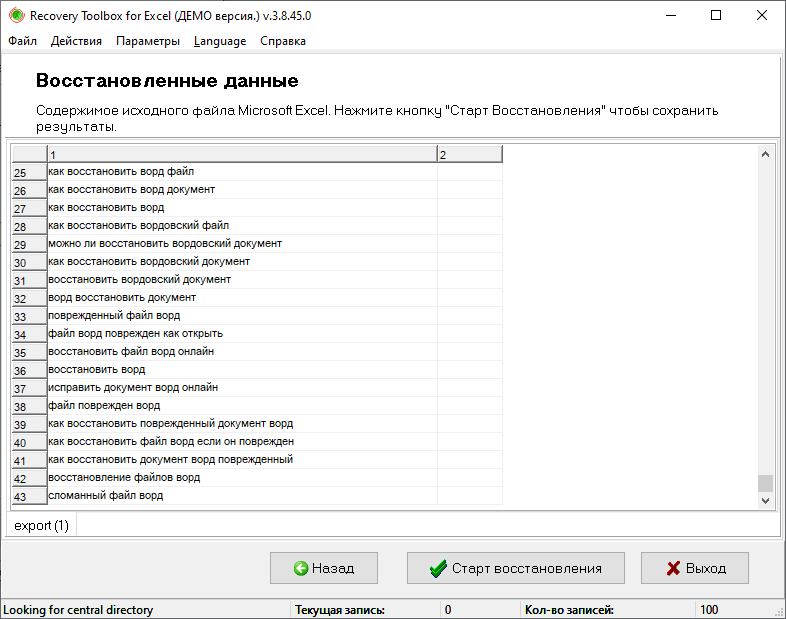Select cell 'как восстановить вордовский файл'
Screen dimensions: 786x619
242,226
